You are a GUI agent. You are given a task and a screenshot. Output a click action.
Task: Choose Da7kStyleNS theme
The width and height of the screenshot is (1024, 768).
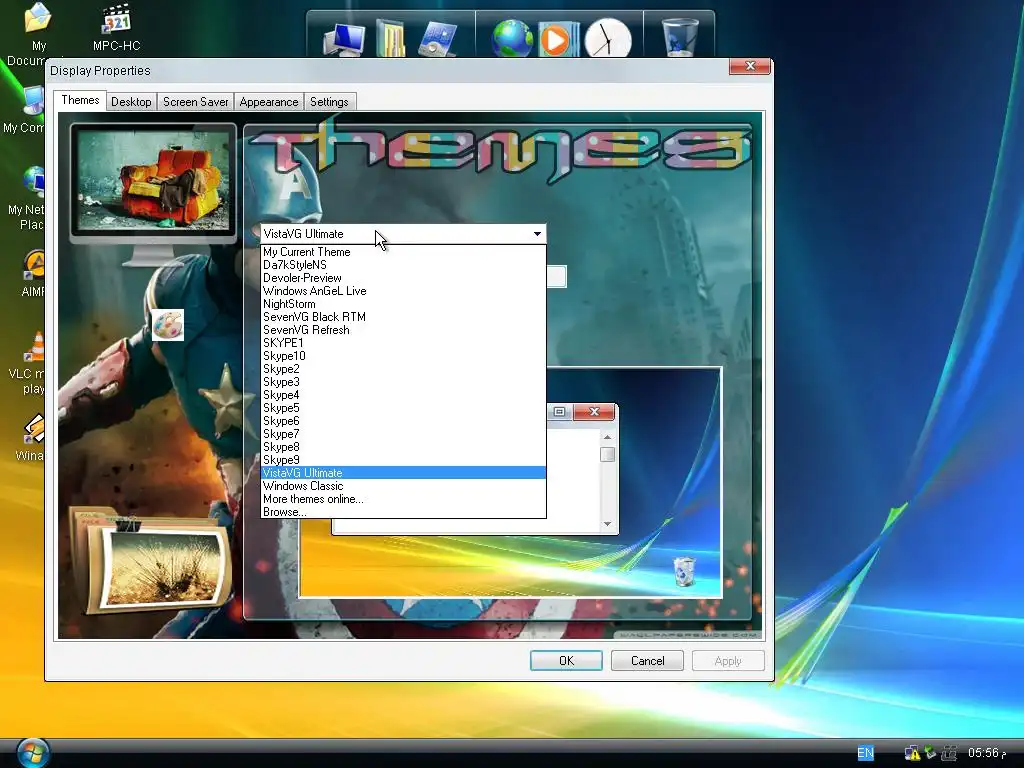403,265
